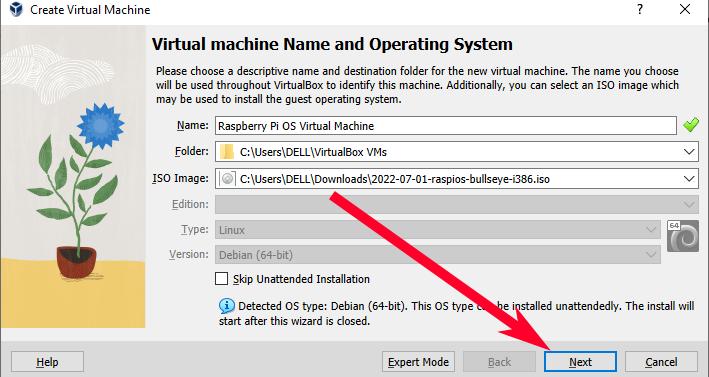Open the Folder dropdown arrow

pos(689,152)
